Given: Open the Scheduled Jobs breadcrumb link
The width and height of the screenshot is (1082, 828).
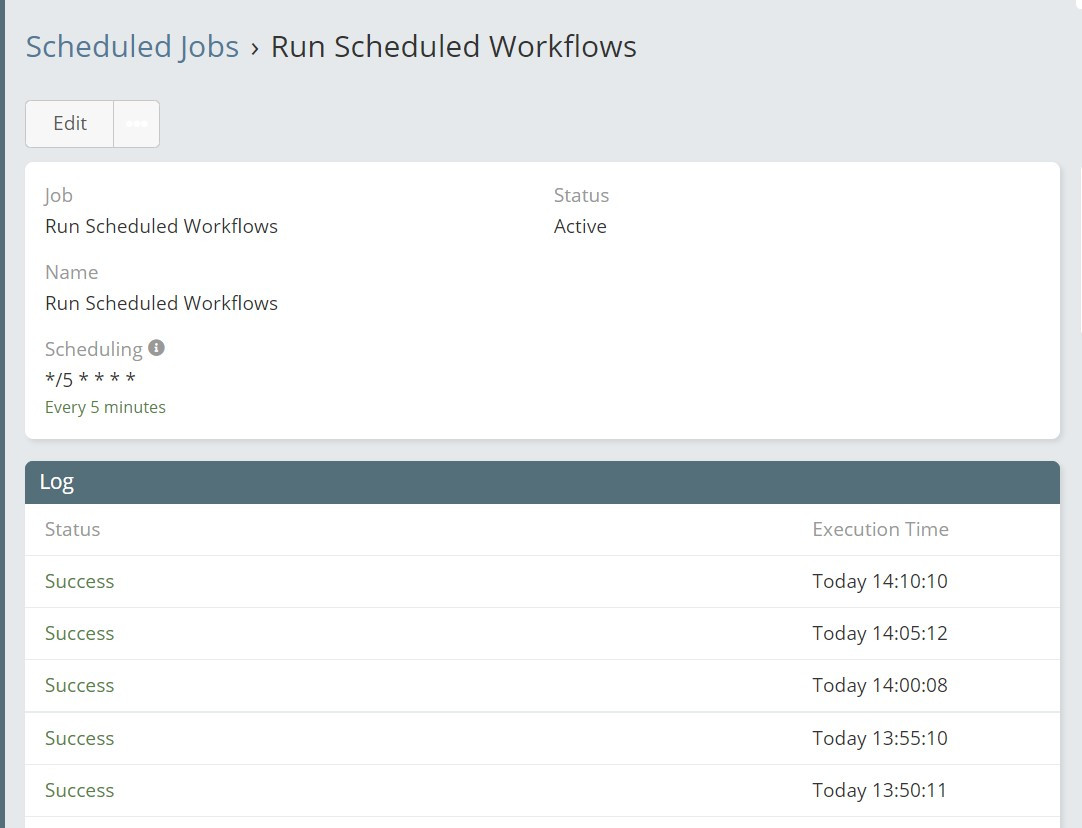Looking at the screenshot, I should 132,47.
